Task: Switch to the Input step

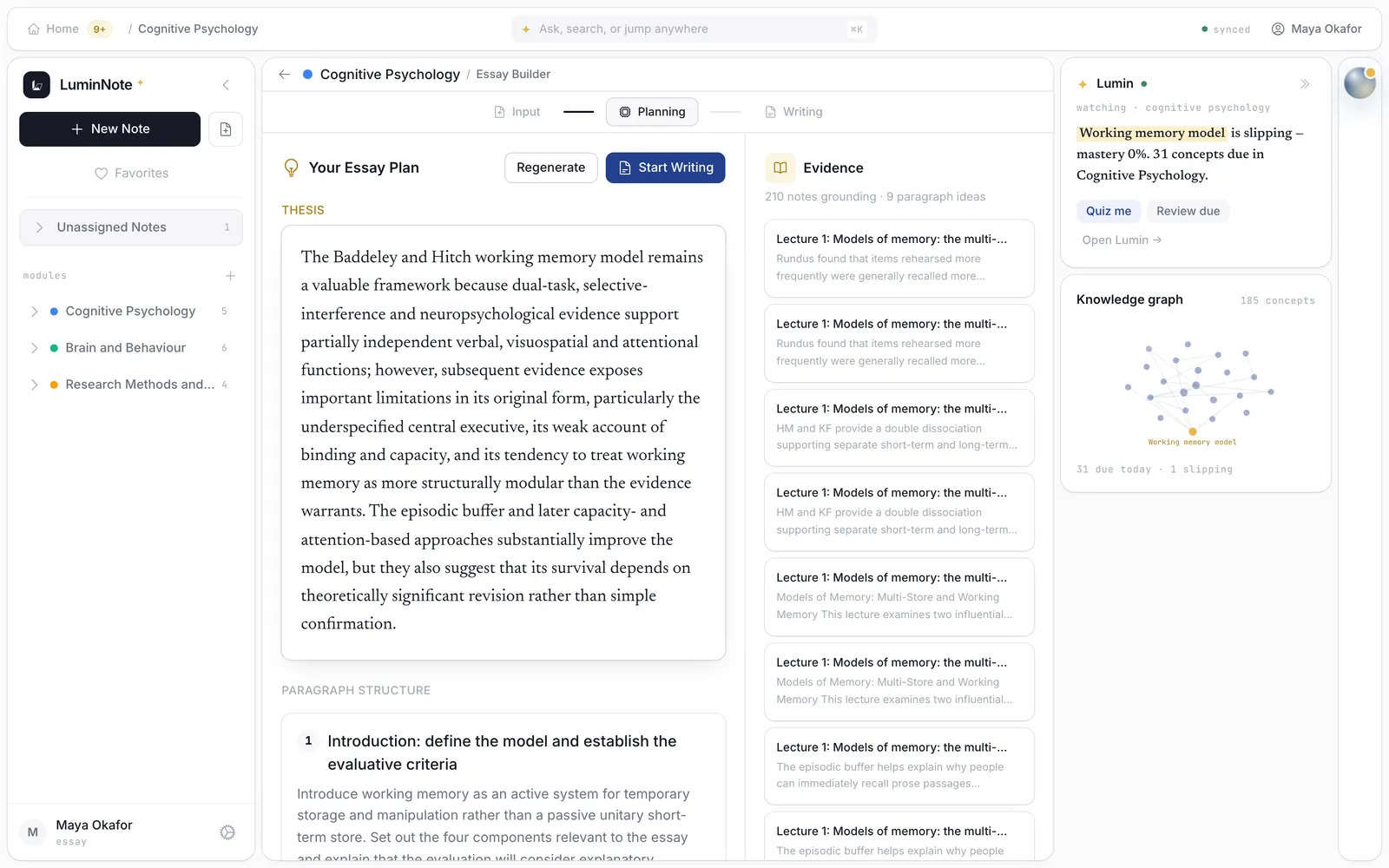Action: (x=517, y=112)
